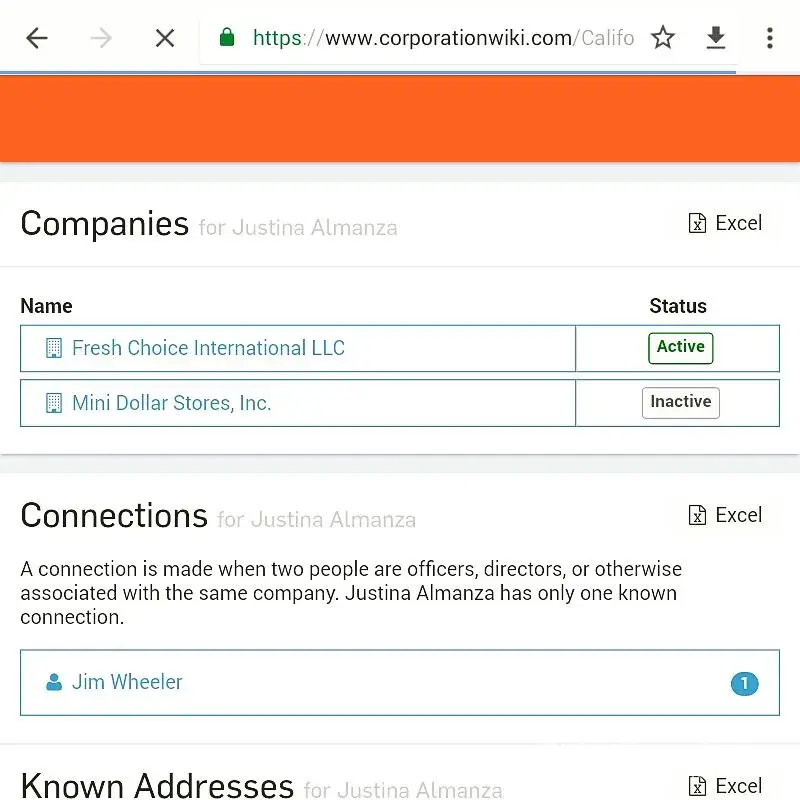Click the grayed-out forward arrow

(101, 38)
